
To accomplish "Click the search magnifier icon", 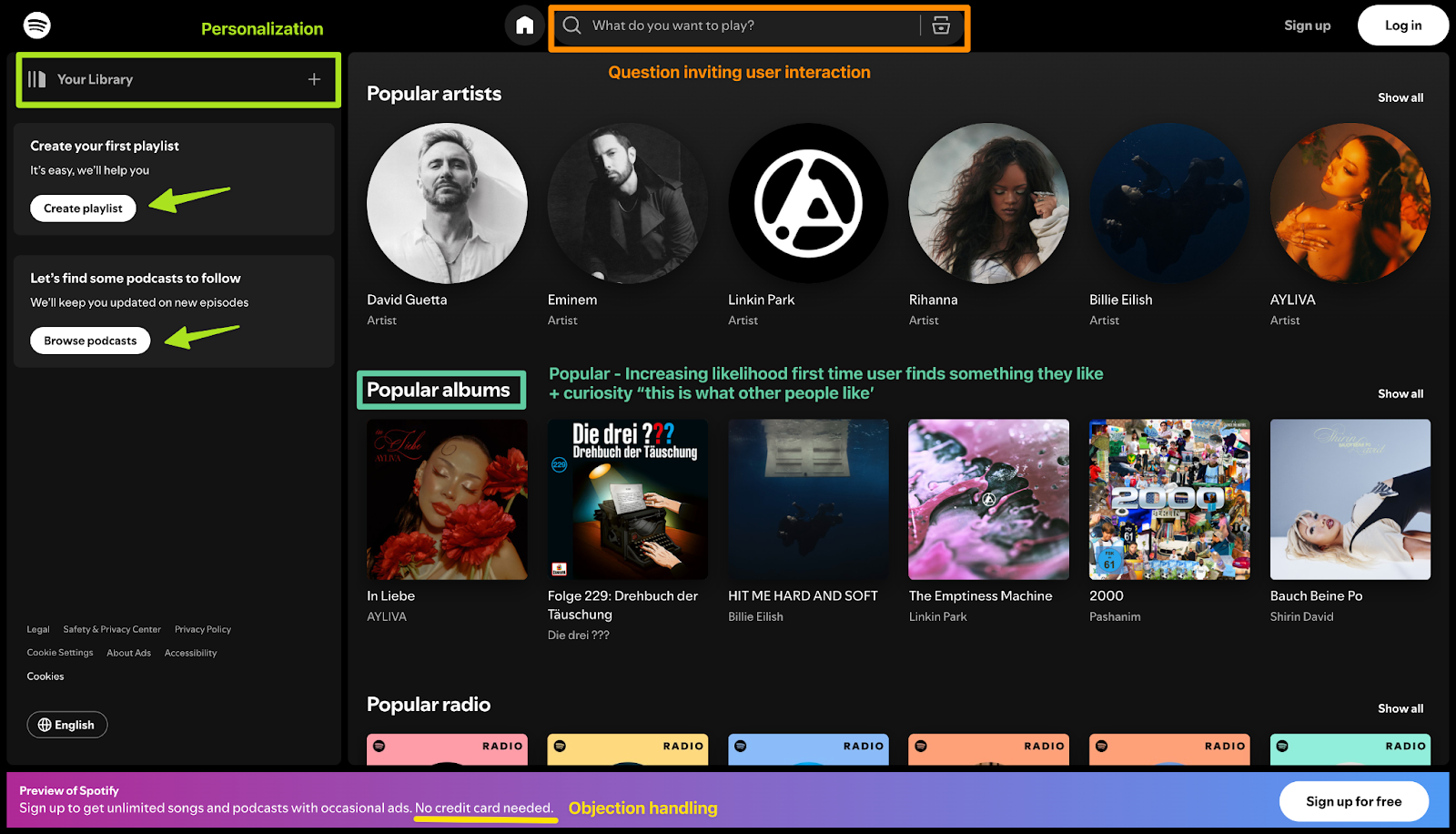I will 571,25.
